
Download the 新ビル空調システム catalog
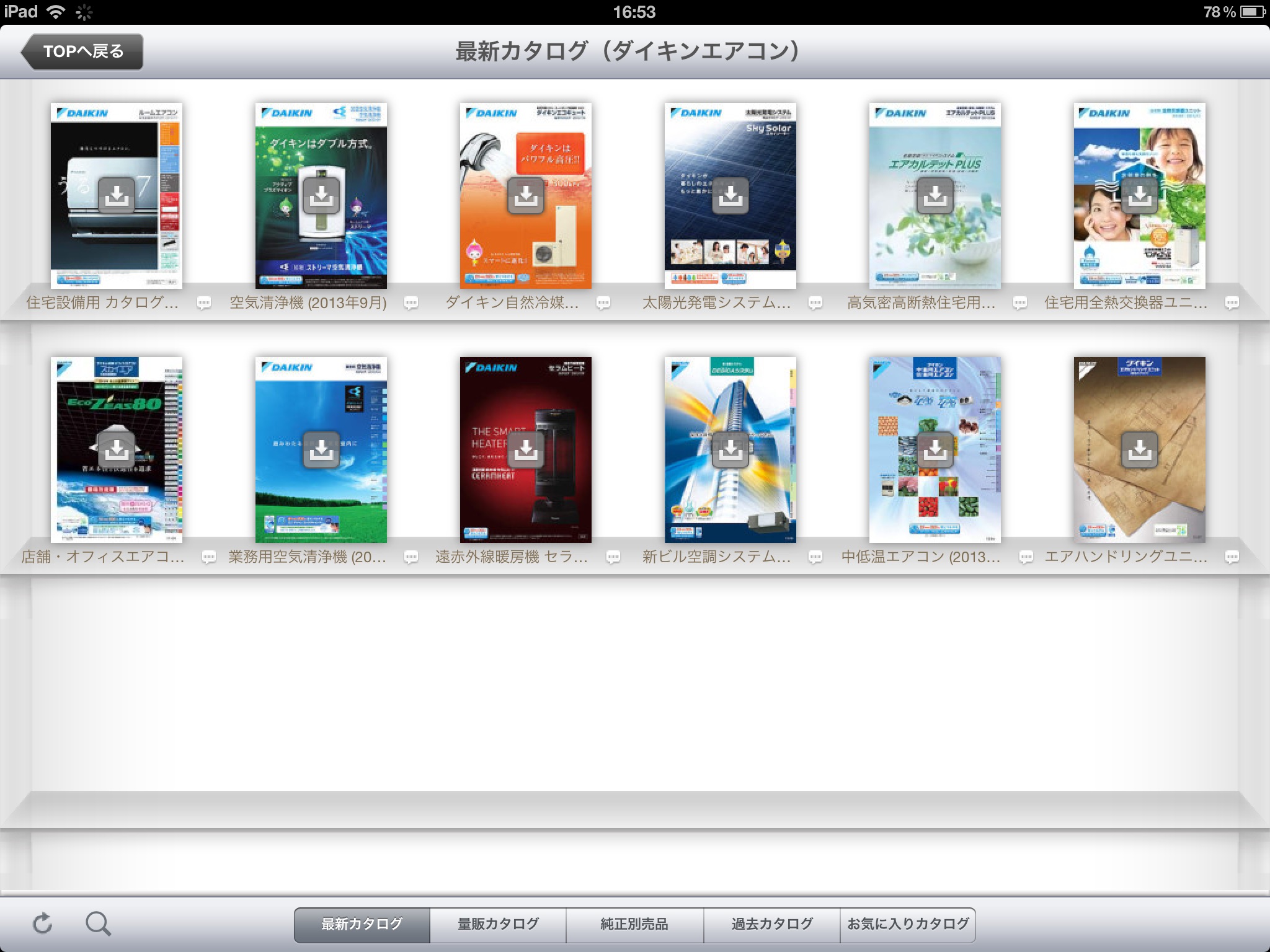(730, 450)
